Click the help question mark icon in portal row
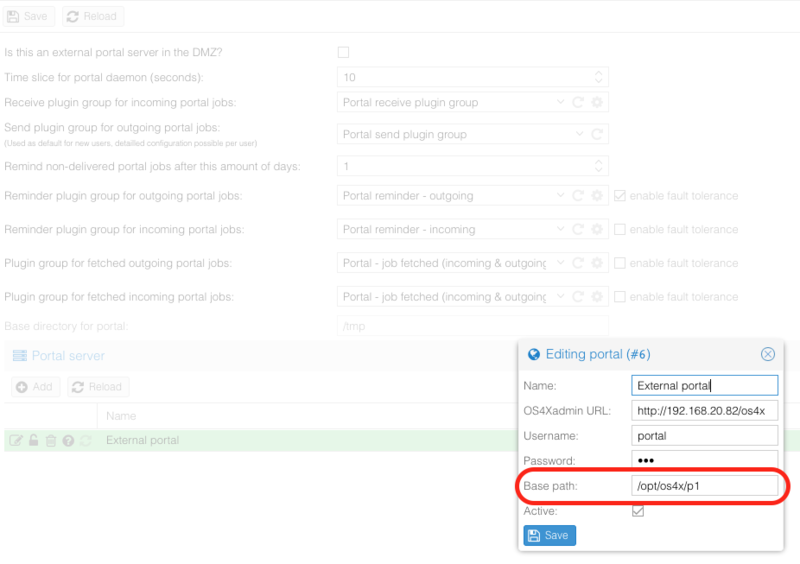 pos(68,440)
